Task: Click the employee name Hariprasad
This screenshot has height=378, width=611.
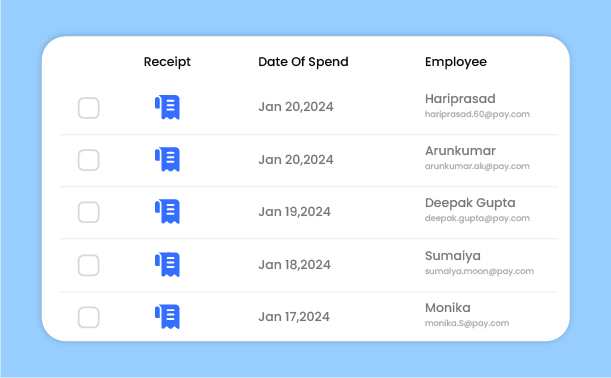Action: pos(460,99)
